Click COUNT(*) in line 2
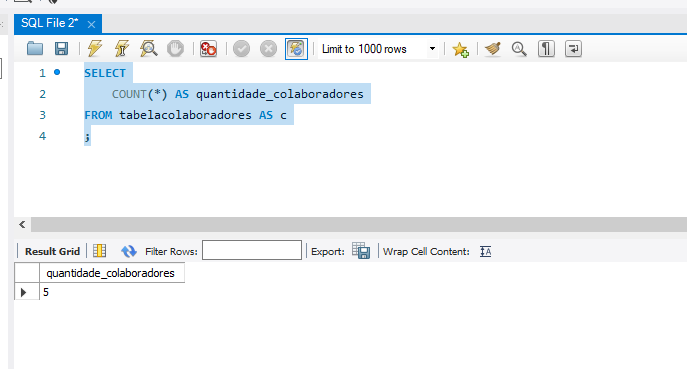 (139, 94)
